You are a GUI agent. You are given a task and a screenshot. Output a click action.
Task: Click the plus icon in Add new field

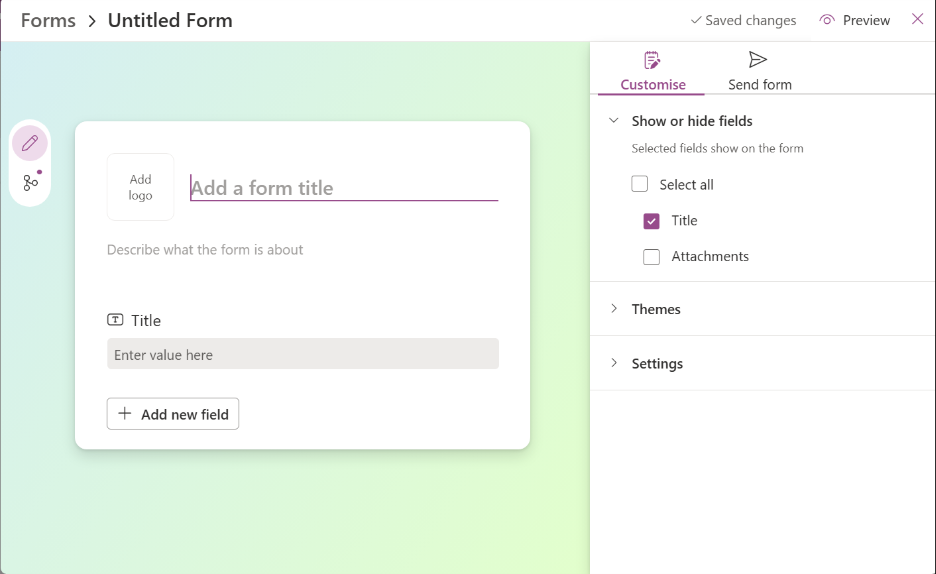pyautogui.click(x=125, y=414)
